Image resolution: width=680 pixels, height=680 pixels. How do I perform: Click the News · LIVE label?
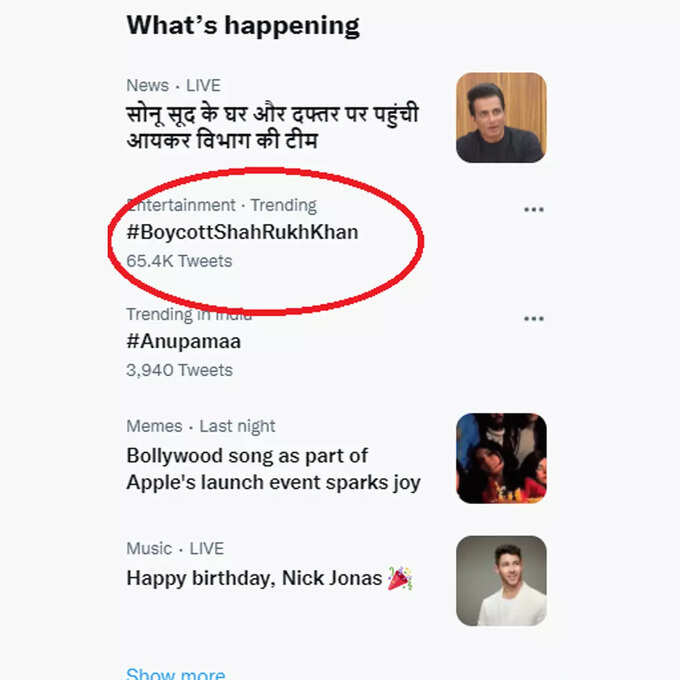[173, 85]
